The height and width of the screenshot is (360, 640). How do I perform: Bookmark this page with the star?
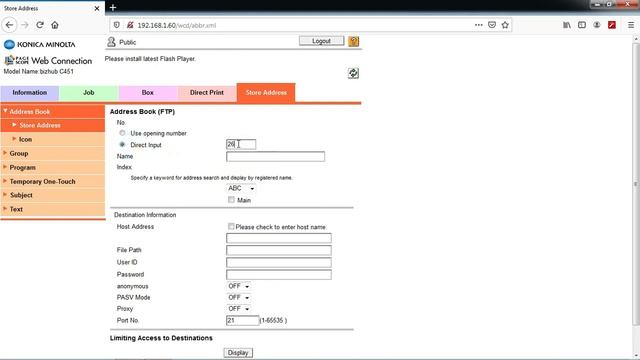pos(505,25)
